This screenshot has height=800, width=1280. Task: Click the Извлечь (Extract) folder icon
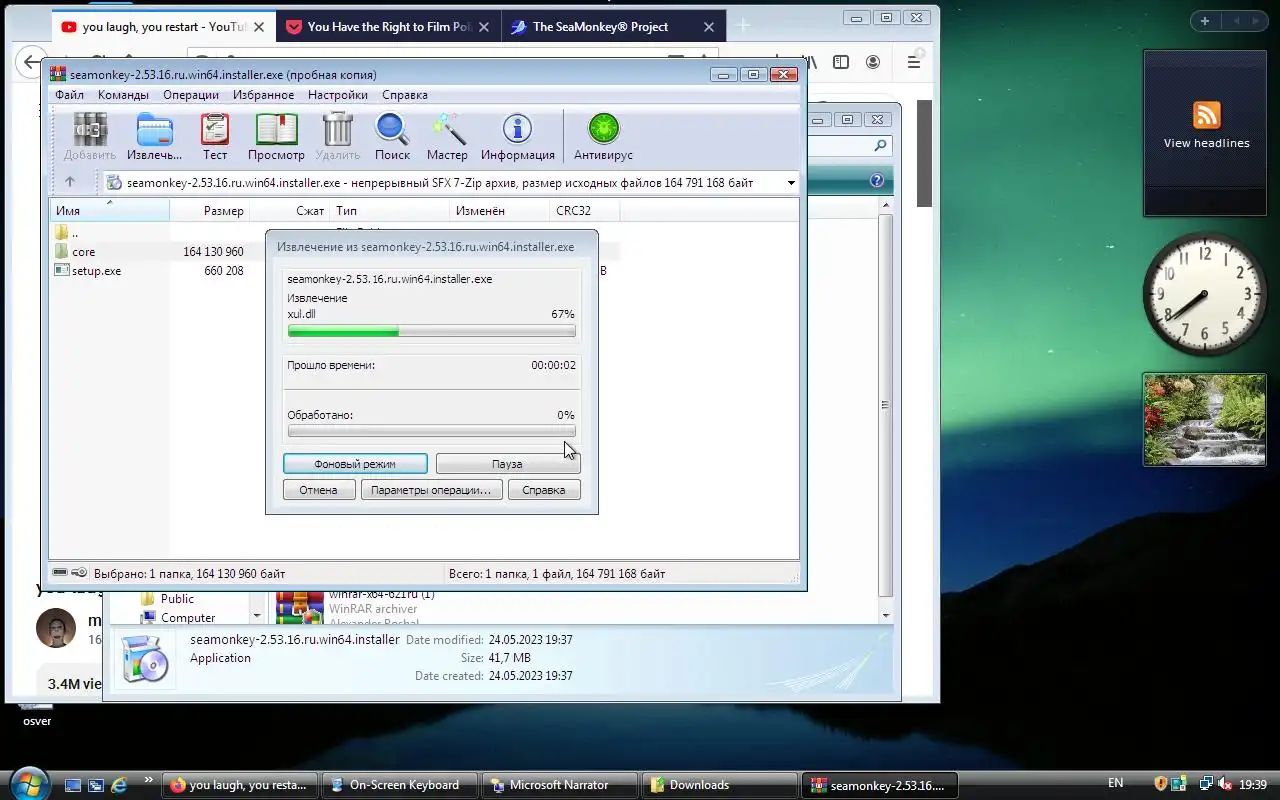click(x=155, y=137)
